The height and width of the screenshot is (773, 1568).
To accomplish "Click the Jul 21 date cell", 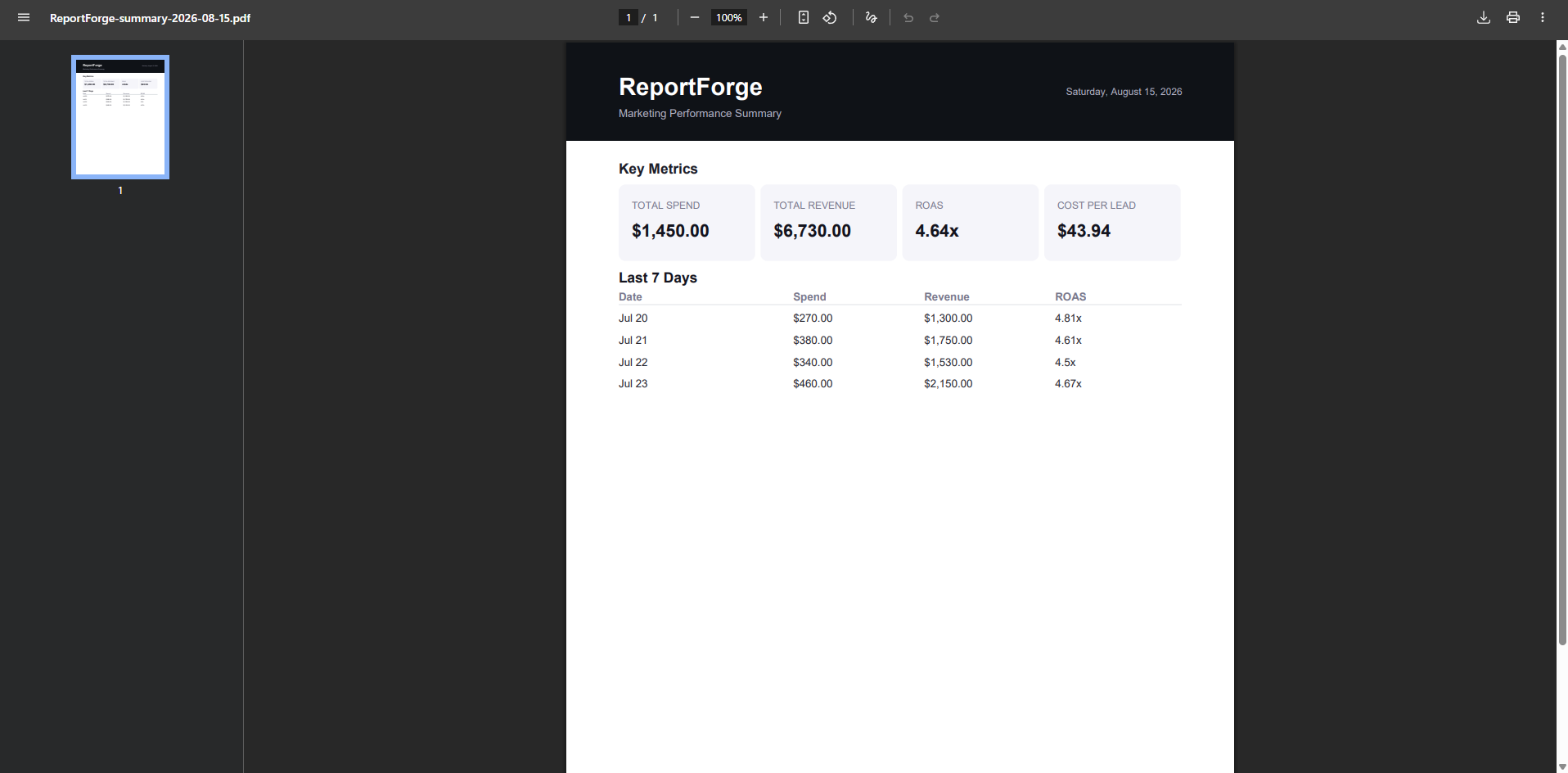I will (633, 341).
